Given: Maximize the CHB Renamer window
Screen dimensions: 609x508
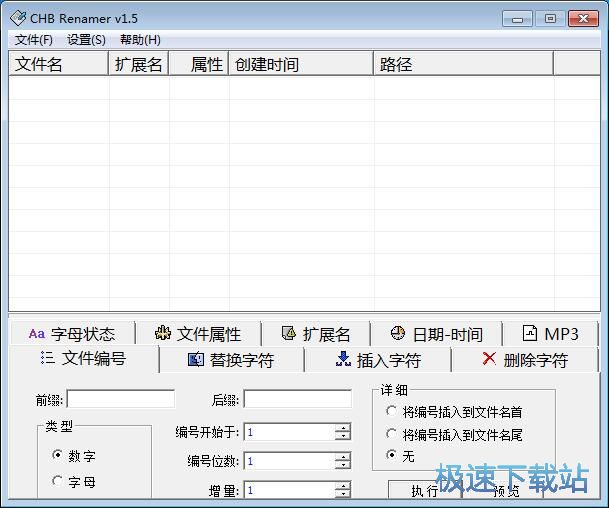Looking at the screenshot, I should 550,19.
